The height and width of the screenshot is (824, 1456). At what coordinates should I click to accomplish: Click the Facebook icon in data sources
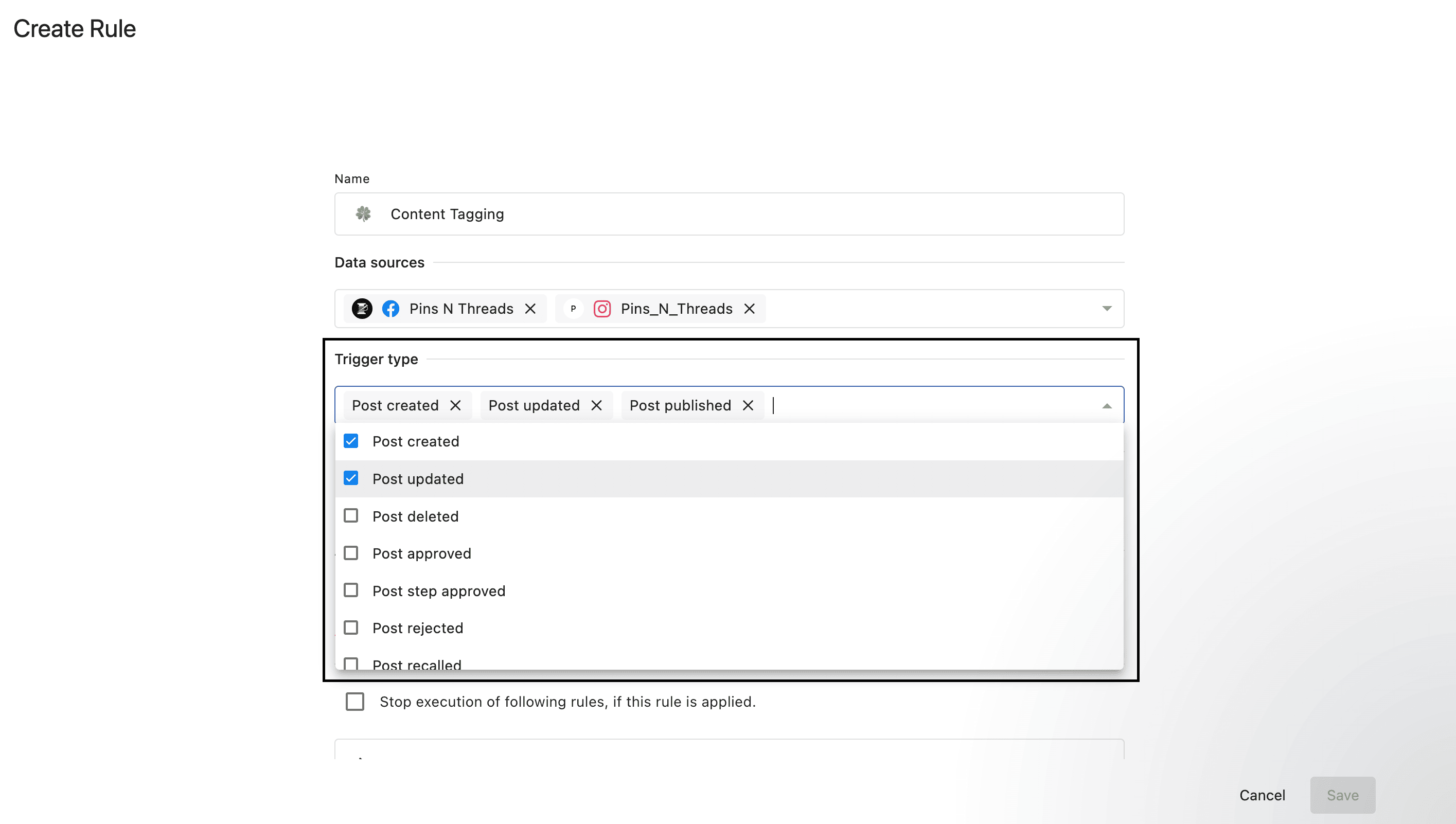[x=390, y=309]
